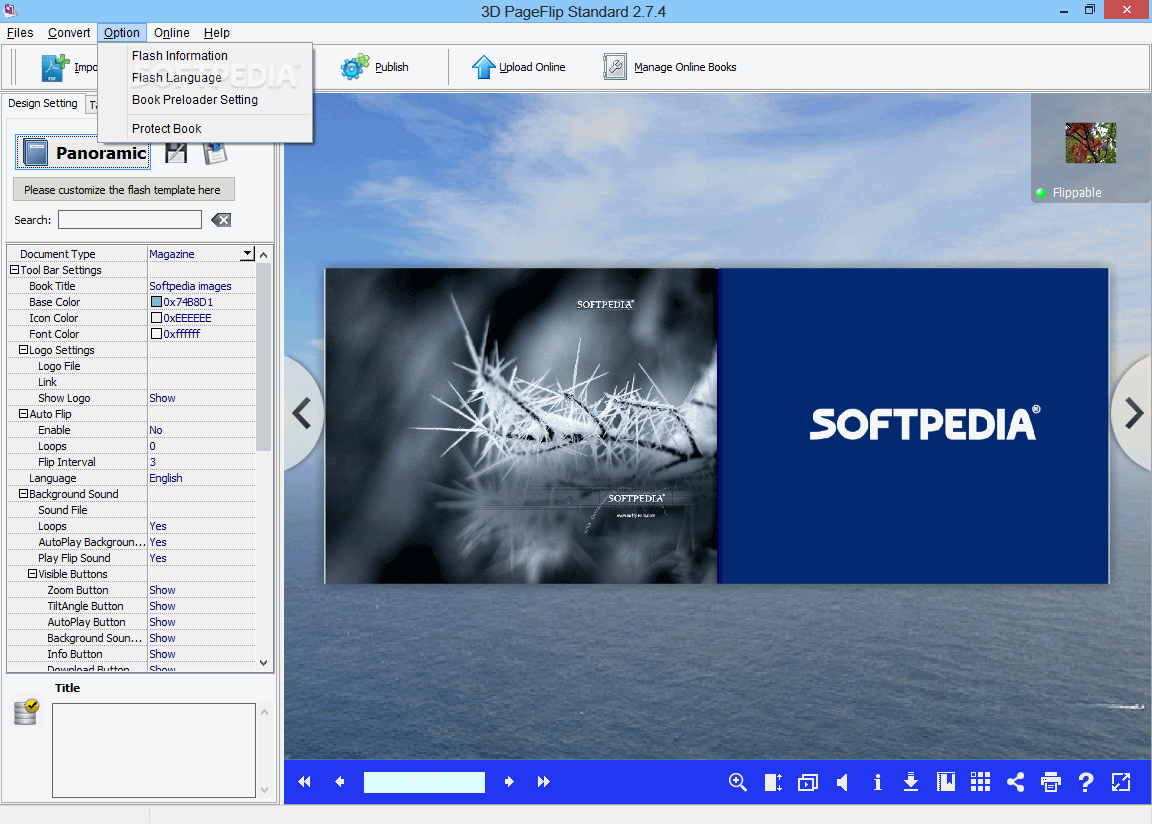The width and height of the screenshot is (1152, 824).
Task: Jump to last page in viewer toolbar
Action: pos(544,782)
